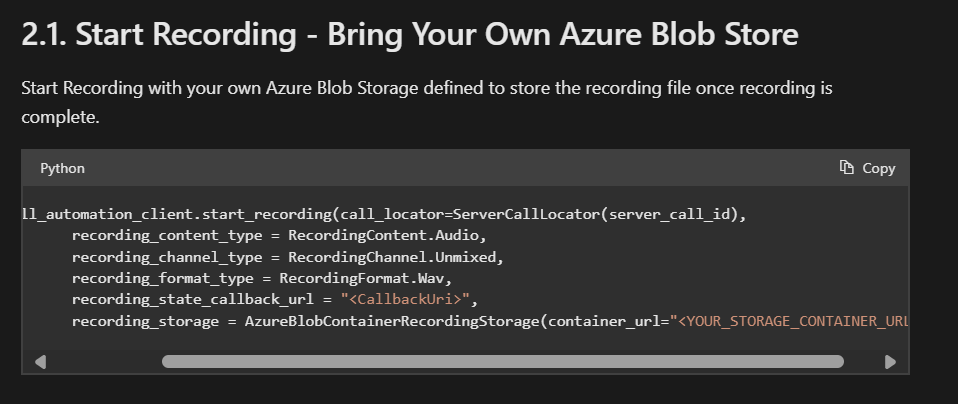Click recording_state_callback_url parameter name

[193, 299]
